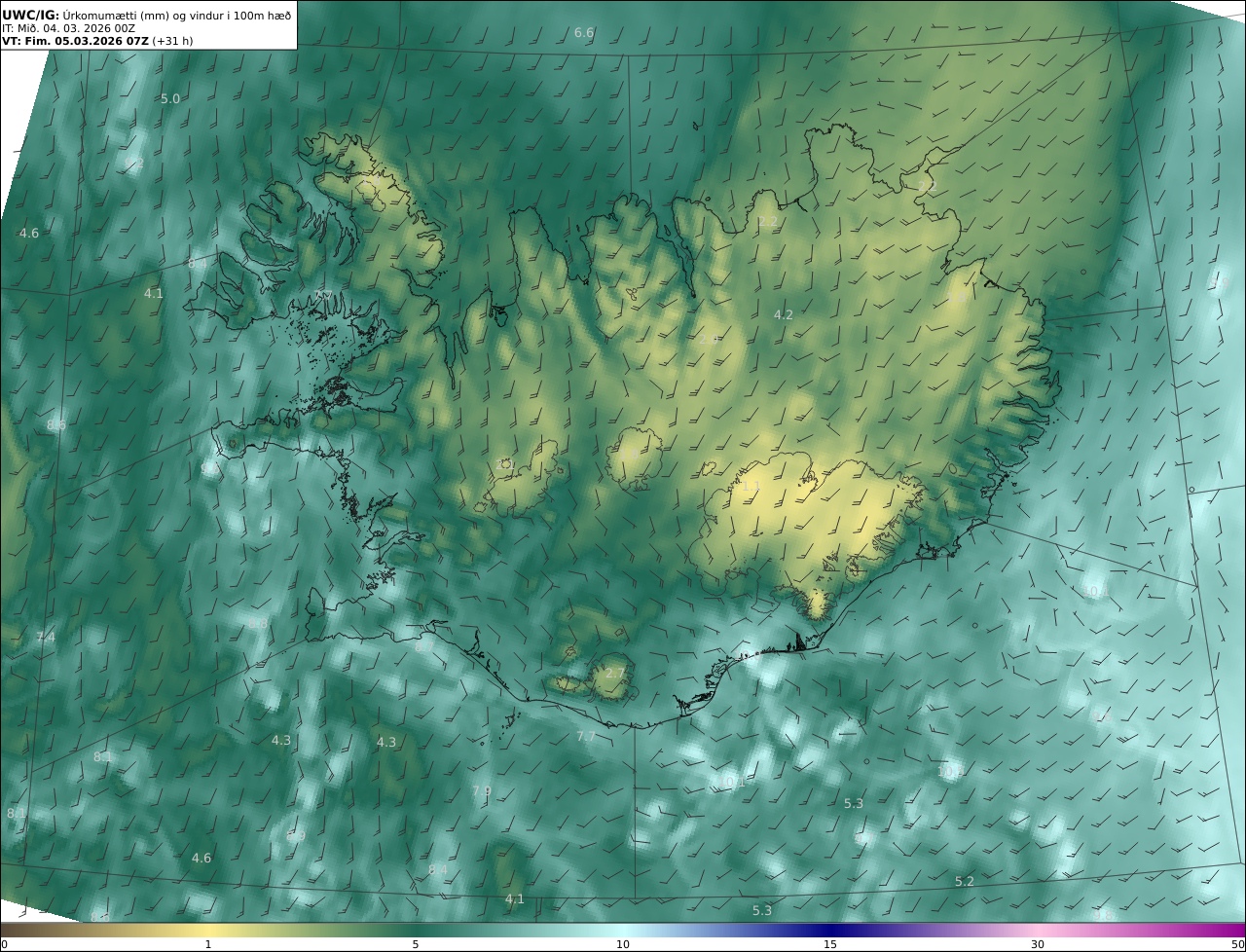Click the 10 tick on the color scale

click(623, 944)
